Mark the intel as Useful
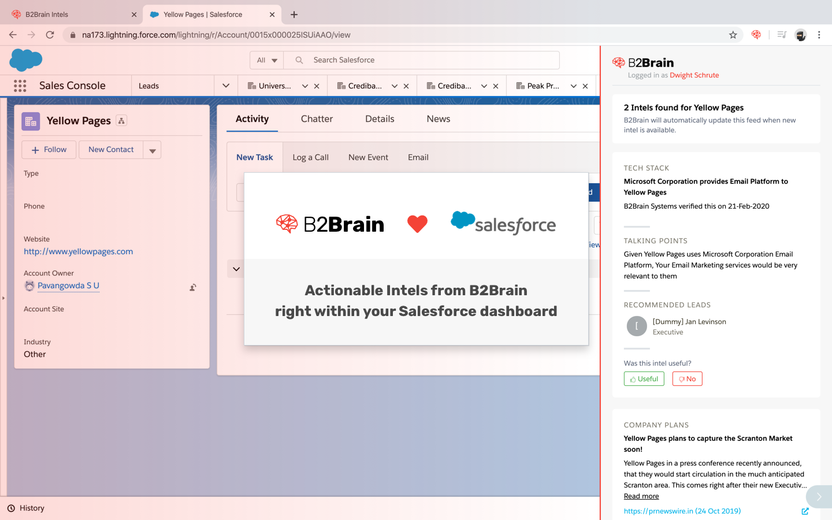The height and width of the screenshot is (520, 832). pos(644,379)
